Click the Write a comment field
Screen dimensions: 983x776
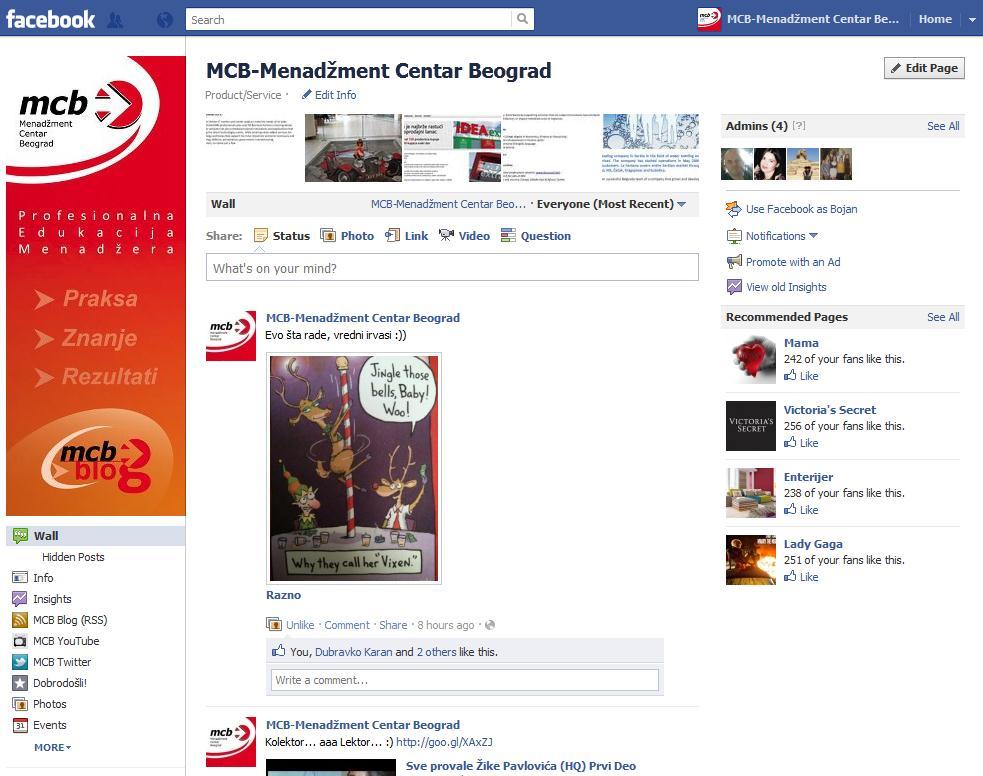[x=465, y=680]
